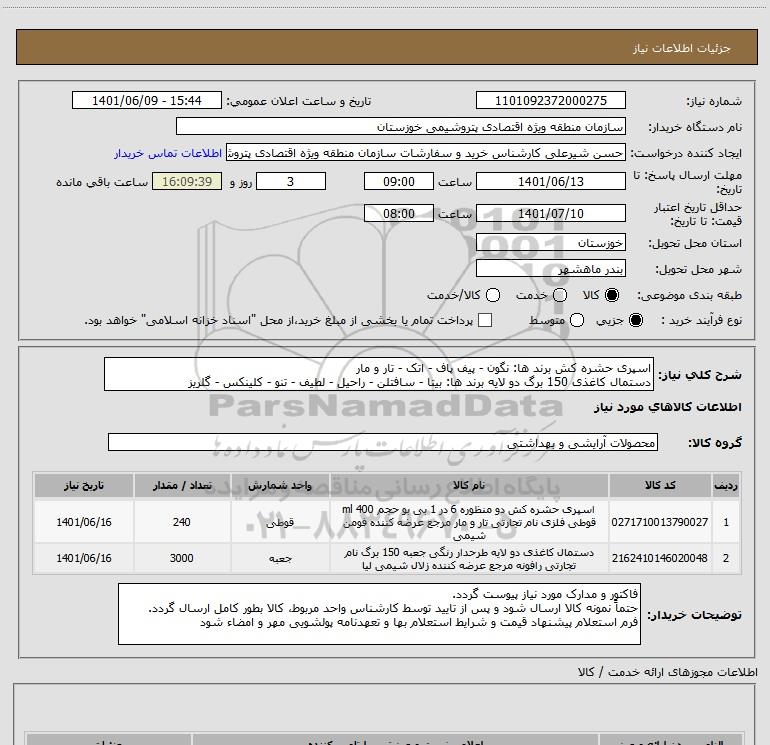Screen dimensions: 770x745
Task: Click the تعداد / مقدار column header
Action: (182, 485)
